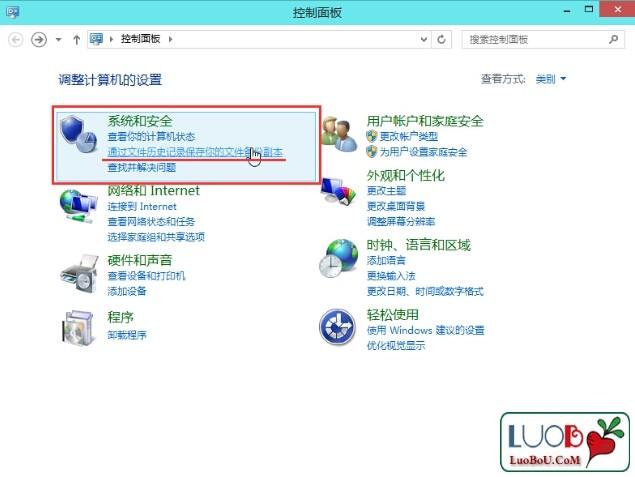Close the Control Panel window

(617, 9)
